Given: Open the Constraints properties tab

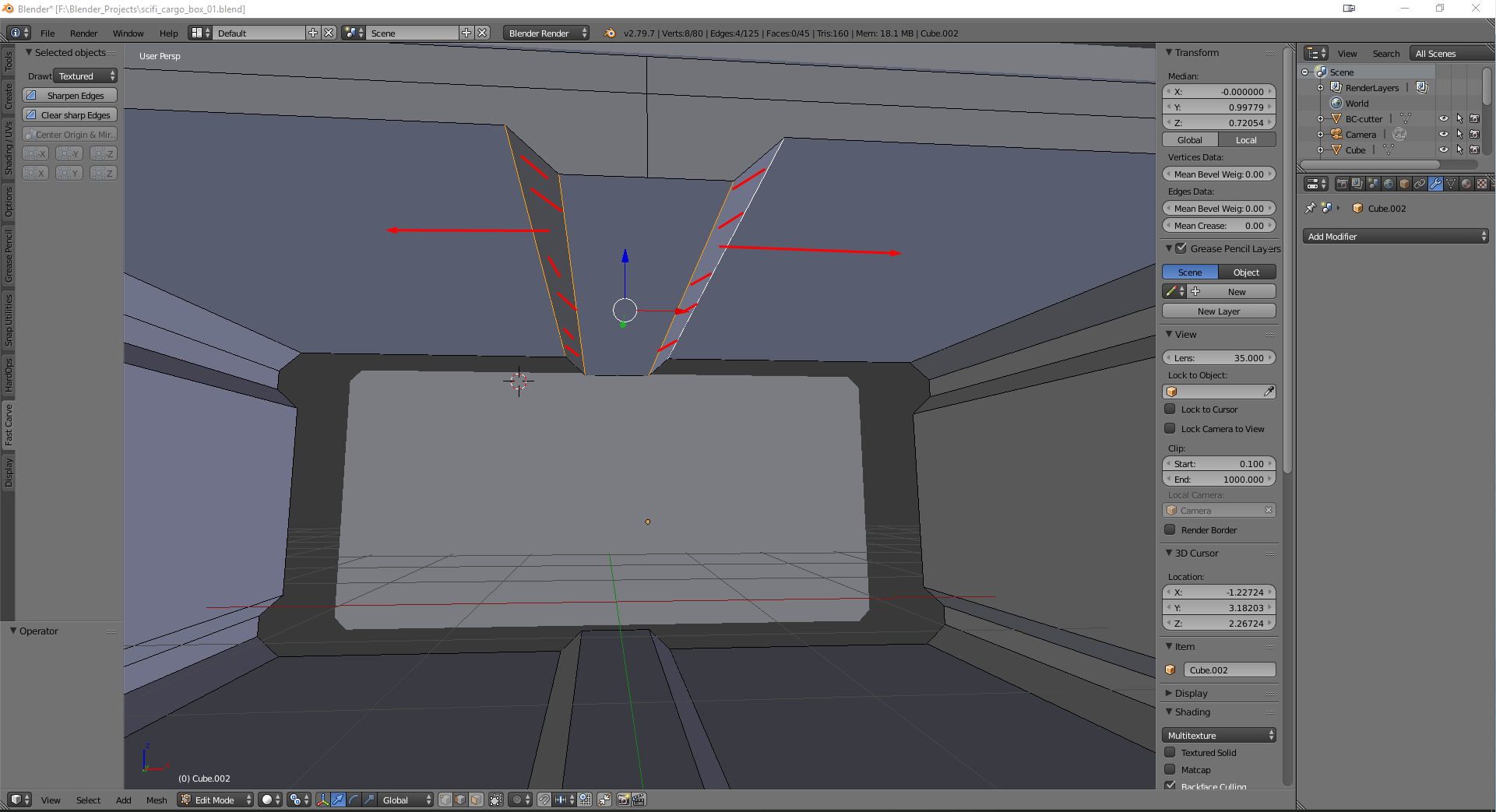Looking at the screenshot, I should tap(1420, 184).
